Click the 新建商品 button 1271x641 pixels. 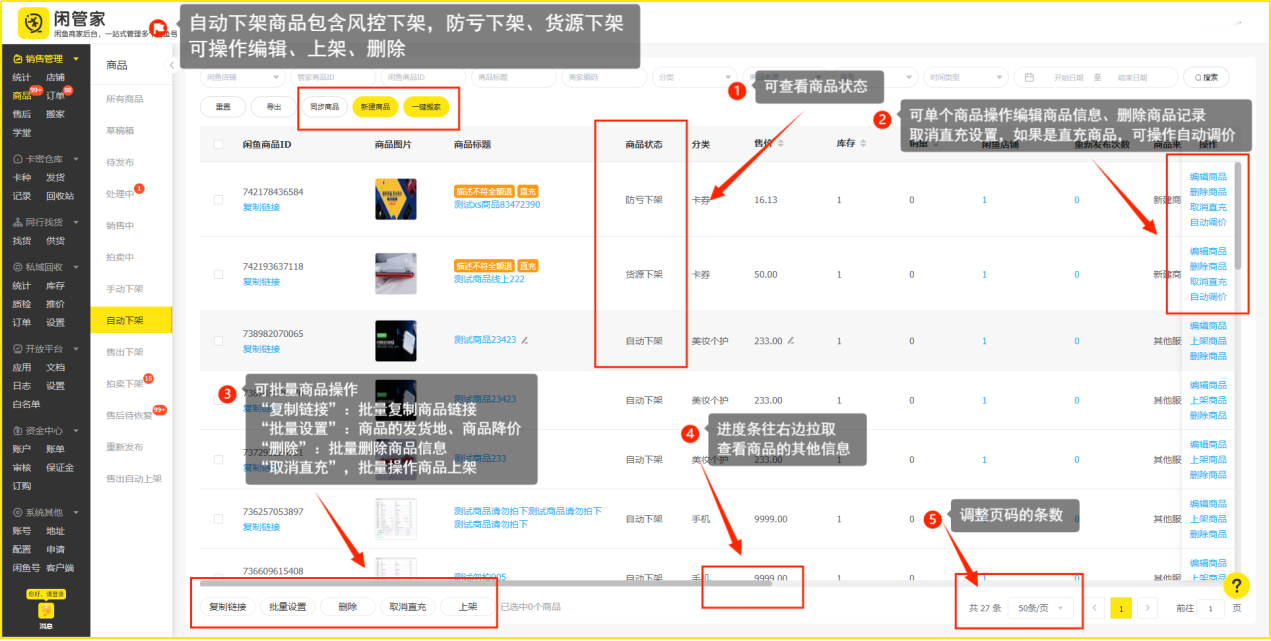click(x=375, y=106)
